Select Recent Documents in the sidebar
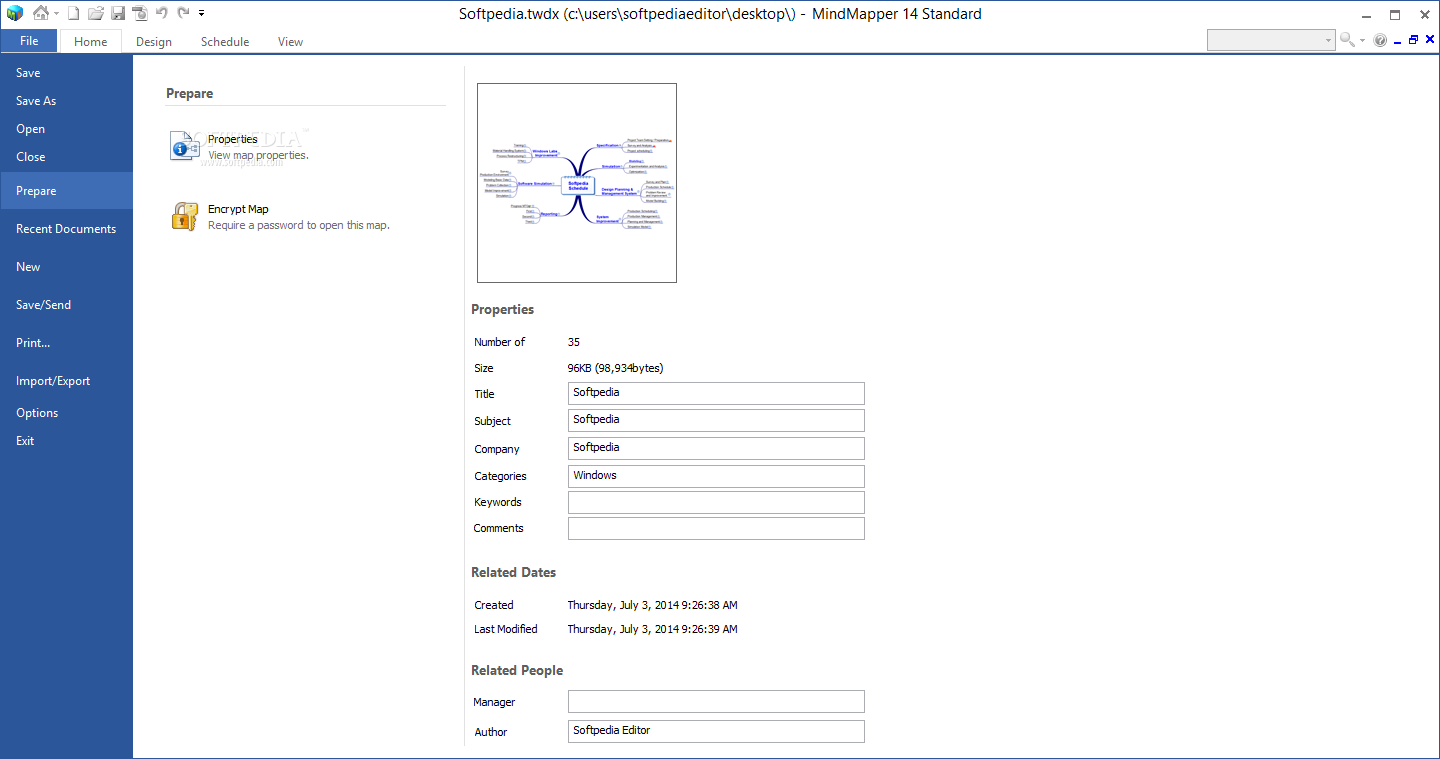This screenshot has width=1440, height=759. click(66, 229)
